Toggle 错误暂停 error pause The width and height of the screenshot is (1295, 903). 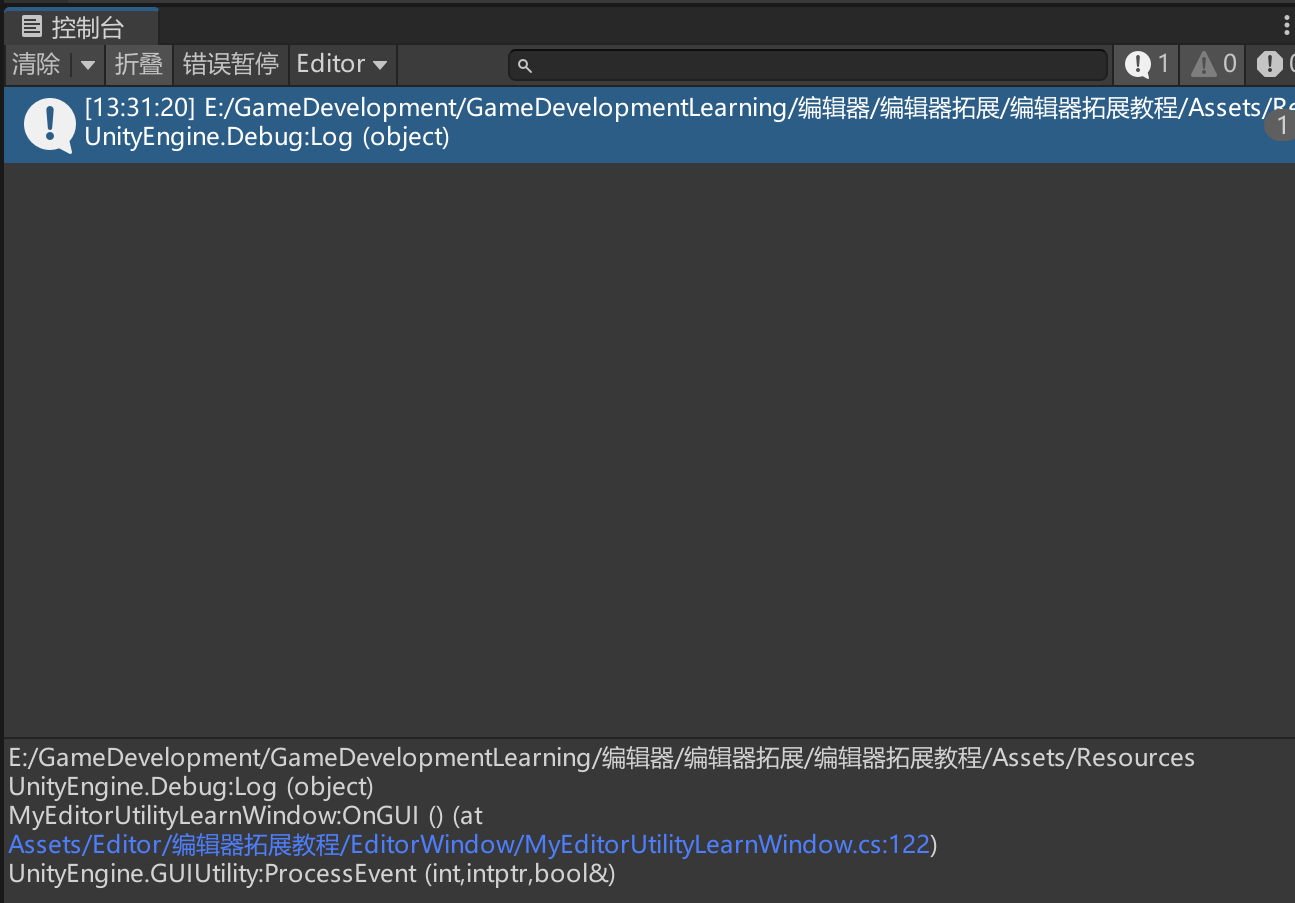point(230,65)
